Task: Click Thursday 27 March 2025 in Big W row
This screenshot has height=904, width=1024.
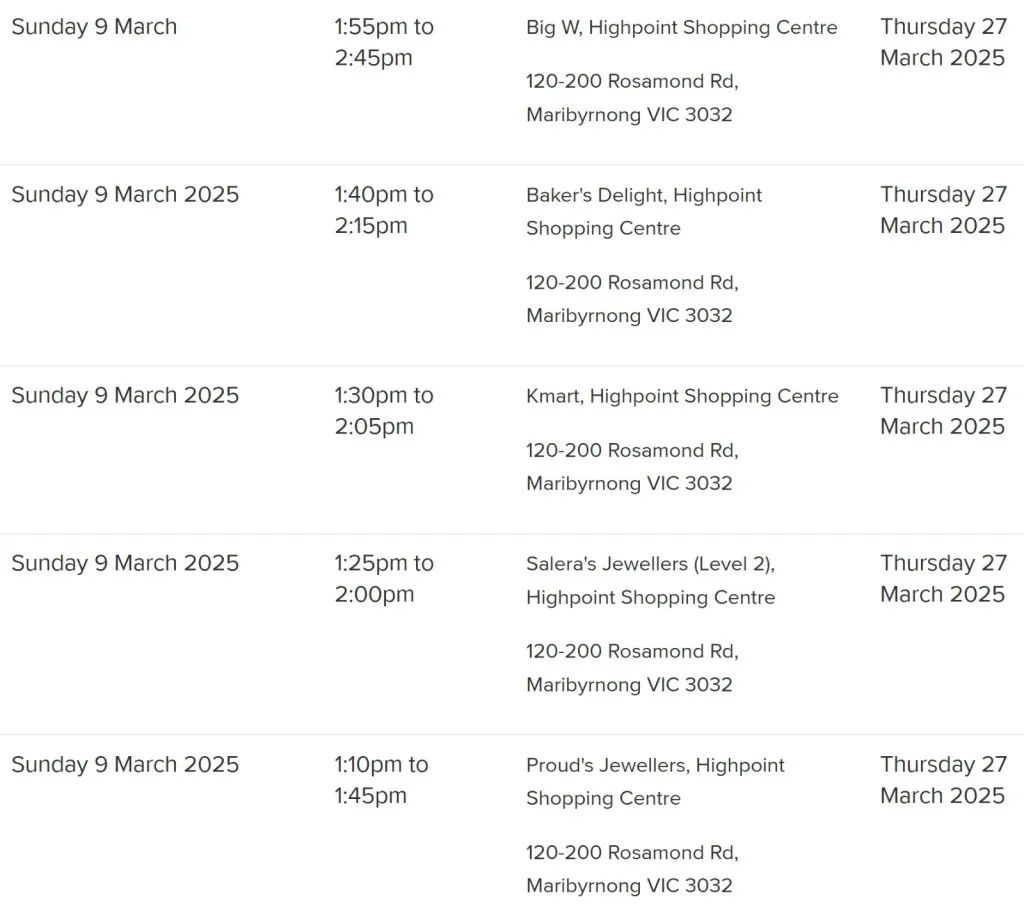Action: click(943, 42)
